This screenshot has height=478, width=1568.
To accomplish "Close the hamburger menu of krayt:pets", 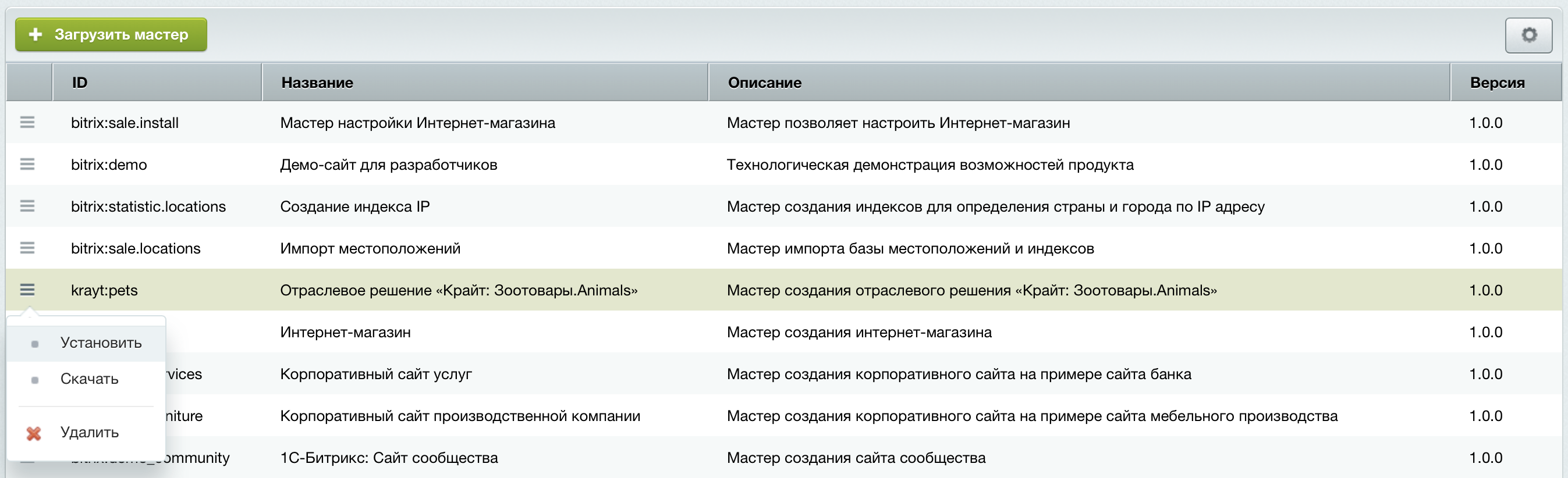I will coord(27,290).
